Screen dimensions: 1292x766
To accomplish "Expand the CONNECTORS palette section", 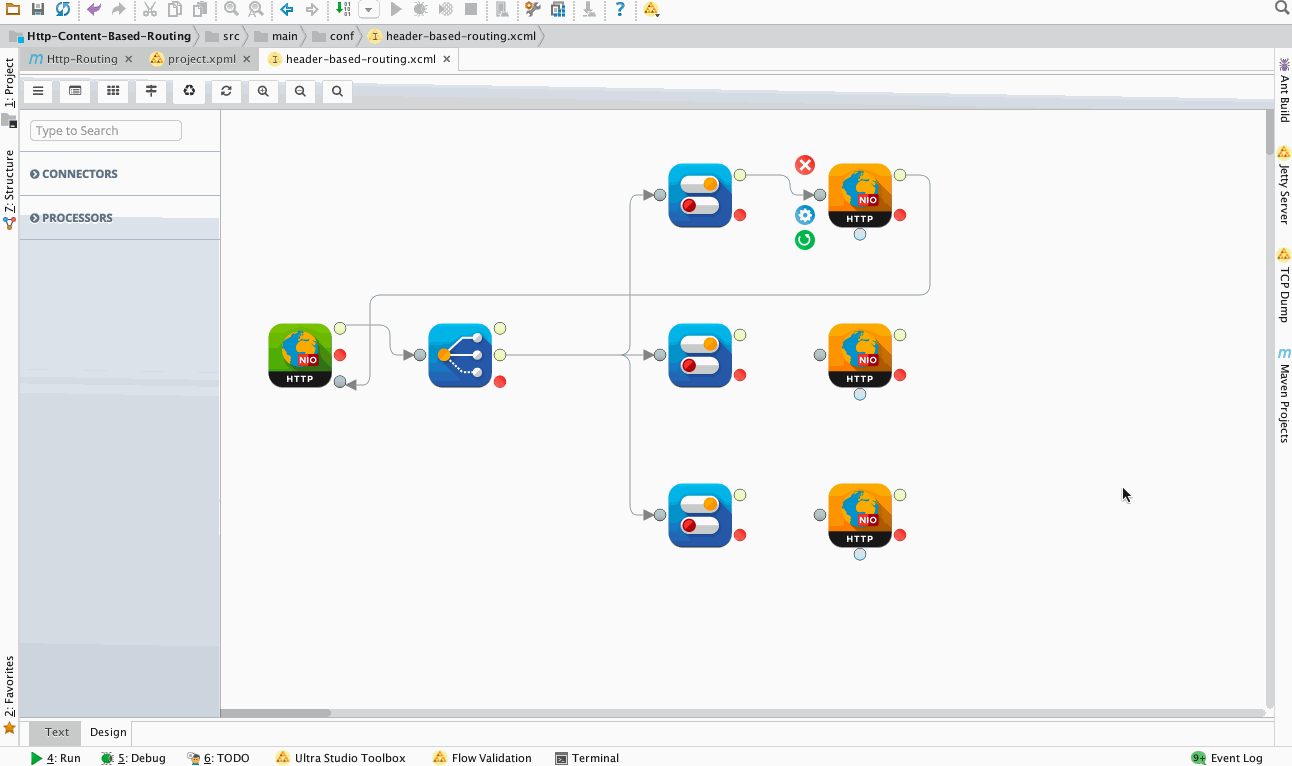I will (74, 174).
